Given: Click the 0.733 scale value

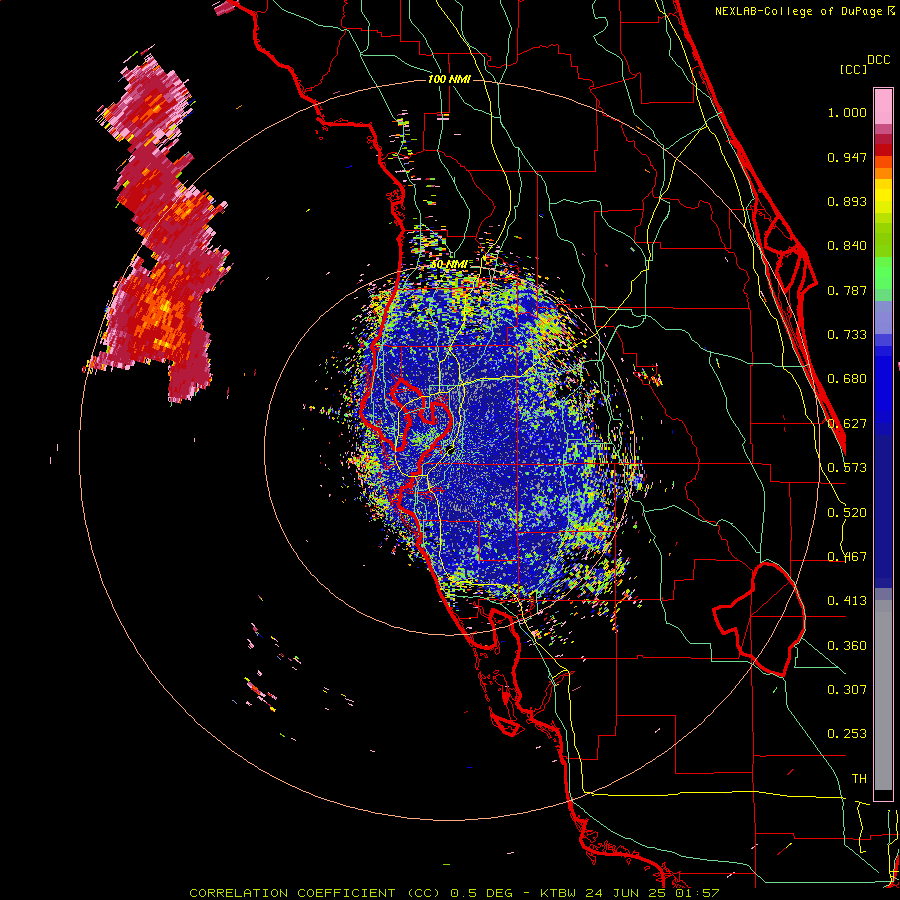Looking at the screenshot, I should (x=847, y=335).
